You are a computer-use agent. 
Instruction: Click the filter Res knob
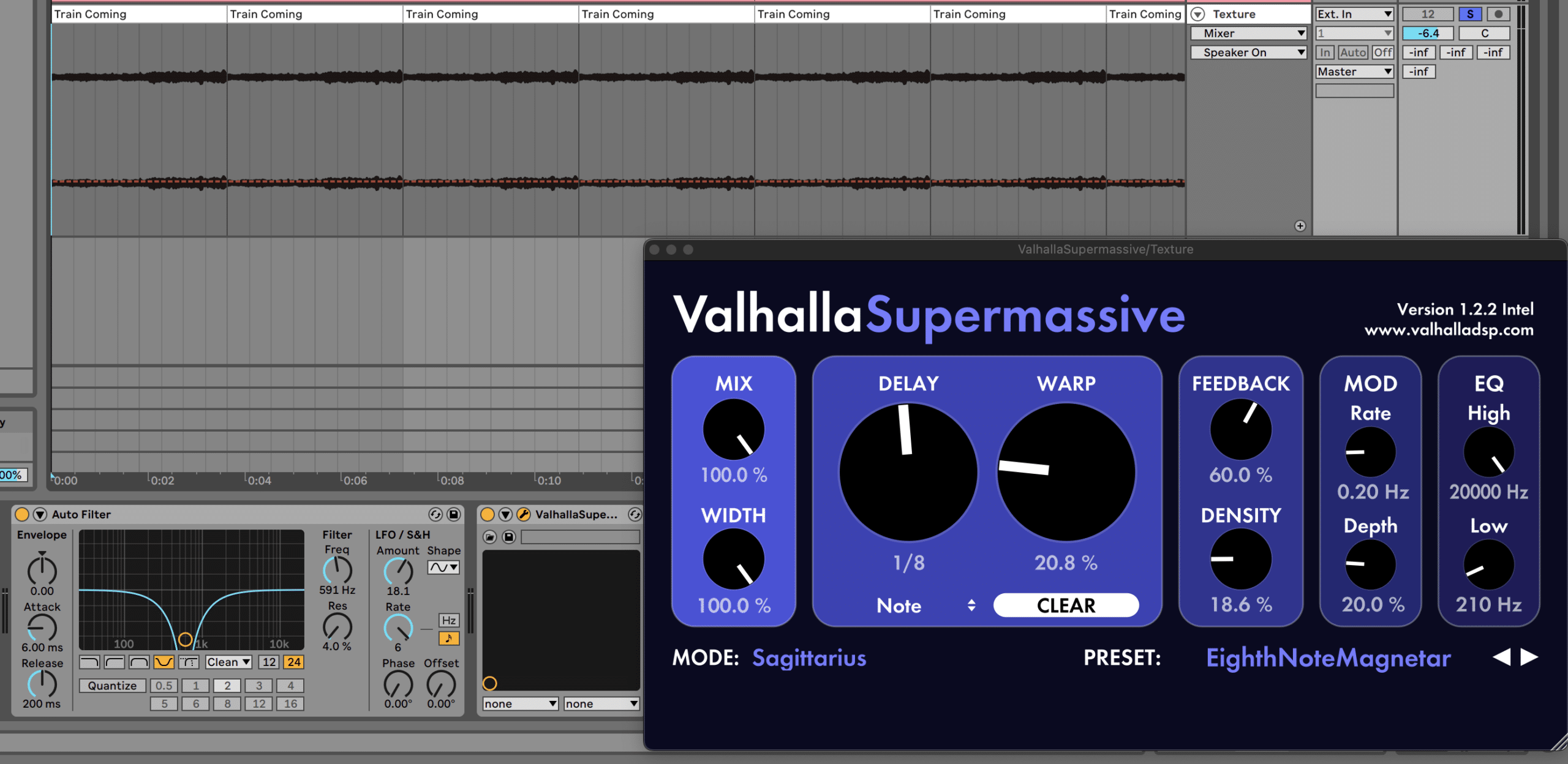[x=337, y=627]
